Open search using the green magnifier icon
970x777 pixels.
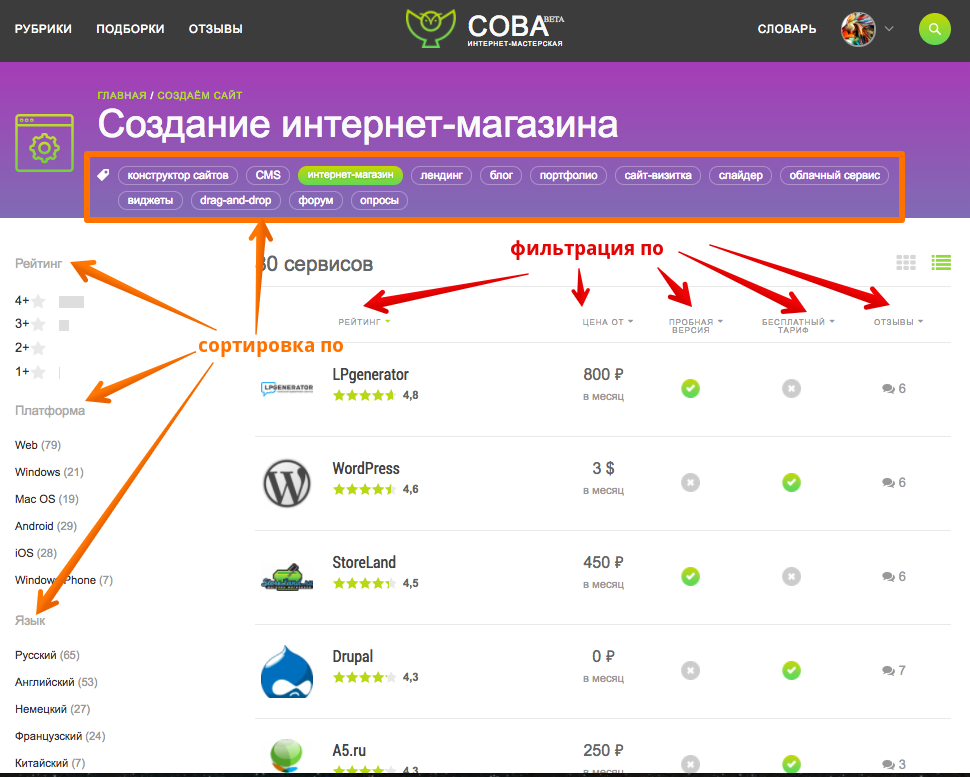click(934, 29)
